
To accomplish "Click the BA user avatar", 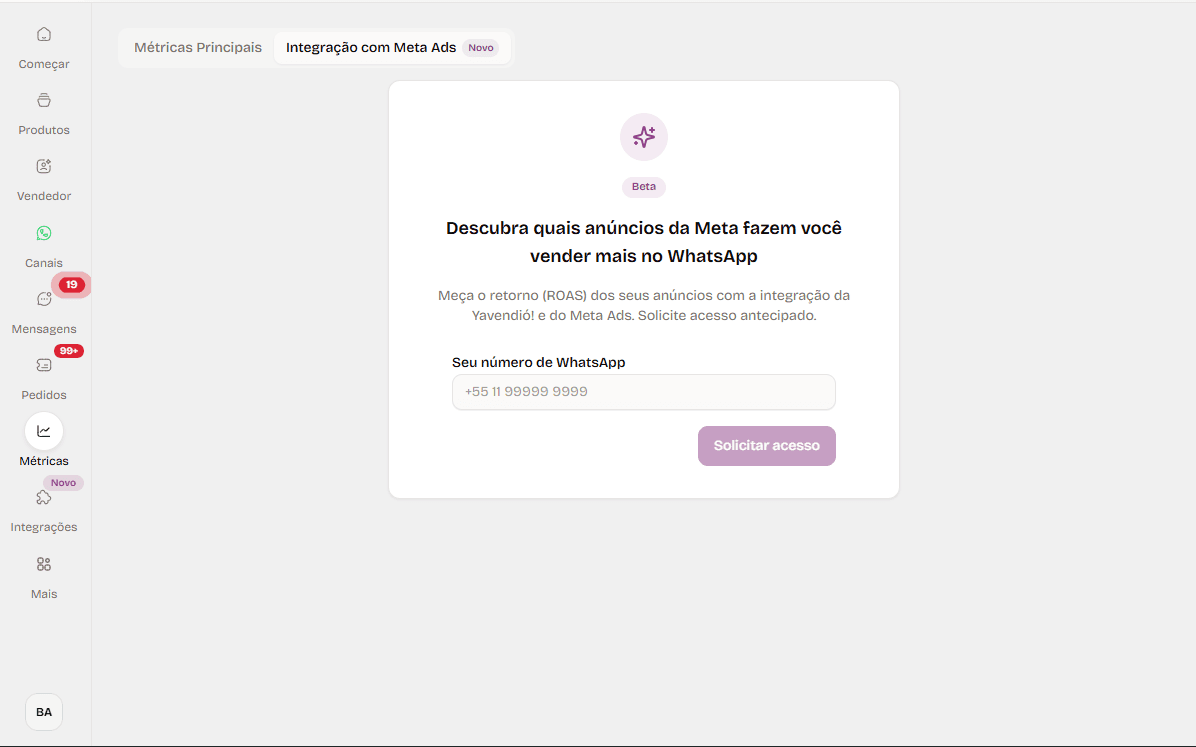I will pos(43,712).
